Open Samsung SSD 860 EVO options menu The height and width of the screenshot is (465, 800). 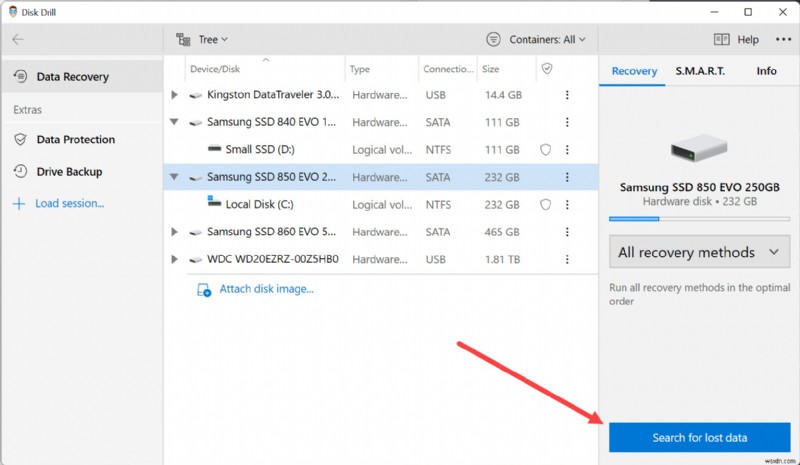click(x=567, y=232)
